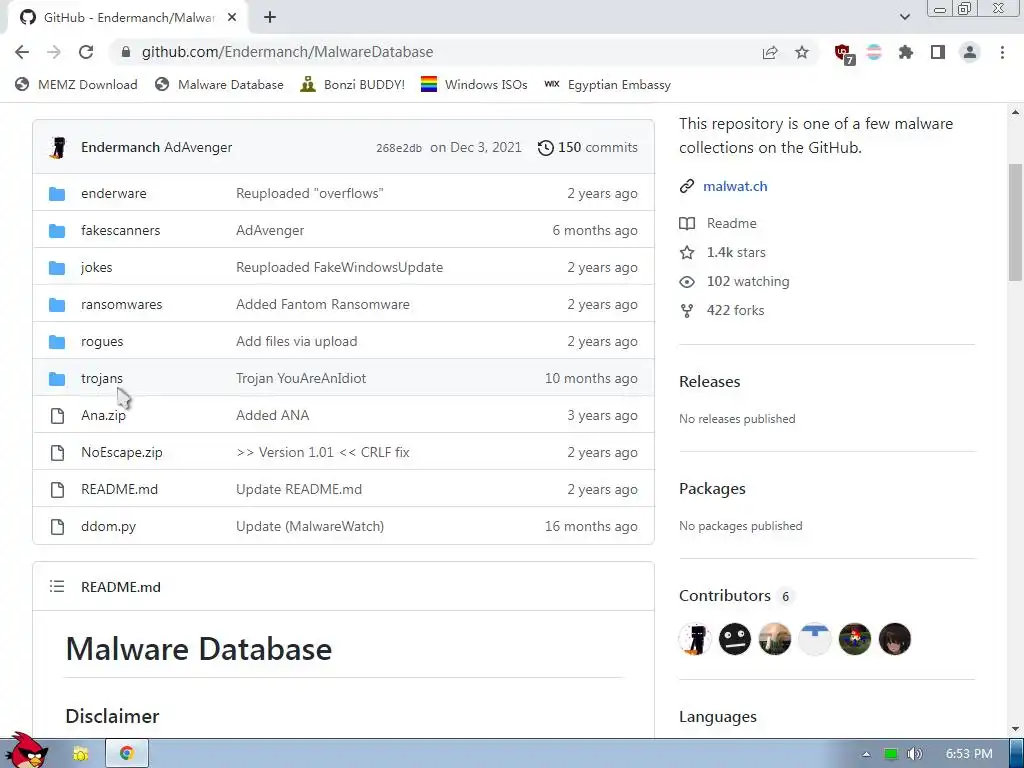Image resolution: width=1024 pixels, height=768 pixels.
Task: Click the page vertical scrollbar
Action: pyautogui.click(x=1016, y=222)
